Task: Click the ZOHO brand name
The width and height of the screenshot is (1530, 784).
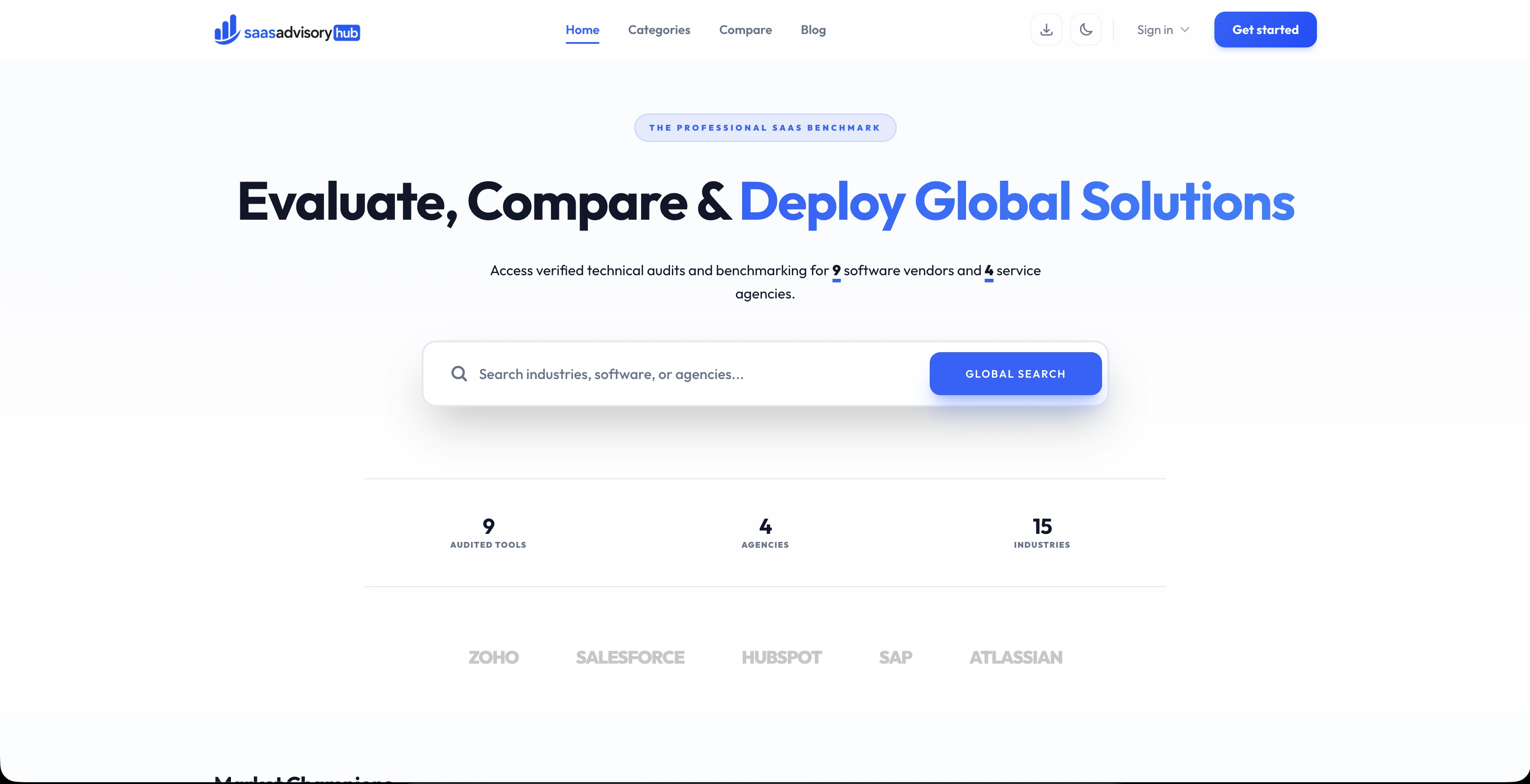Action: pos(493,657)
